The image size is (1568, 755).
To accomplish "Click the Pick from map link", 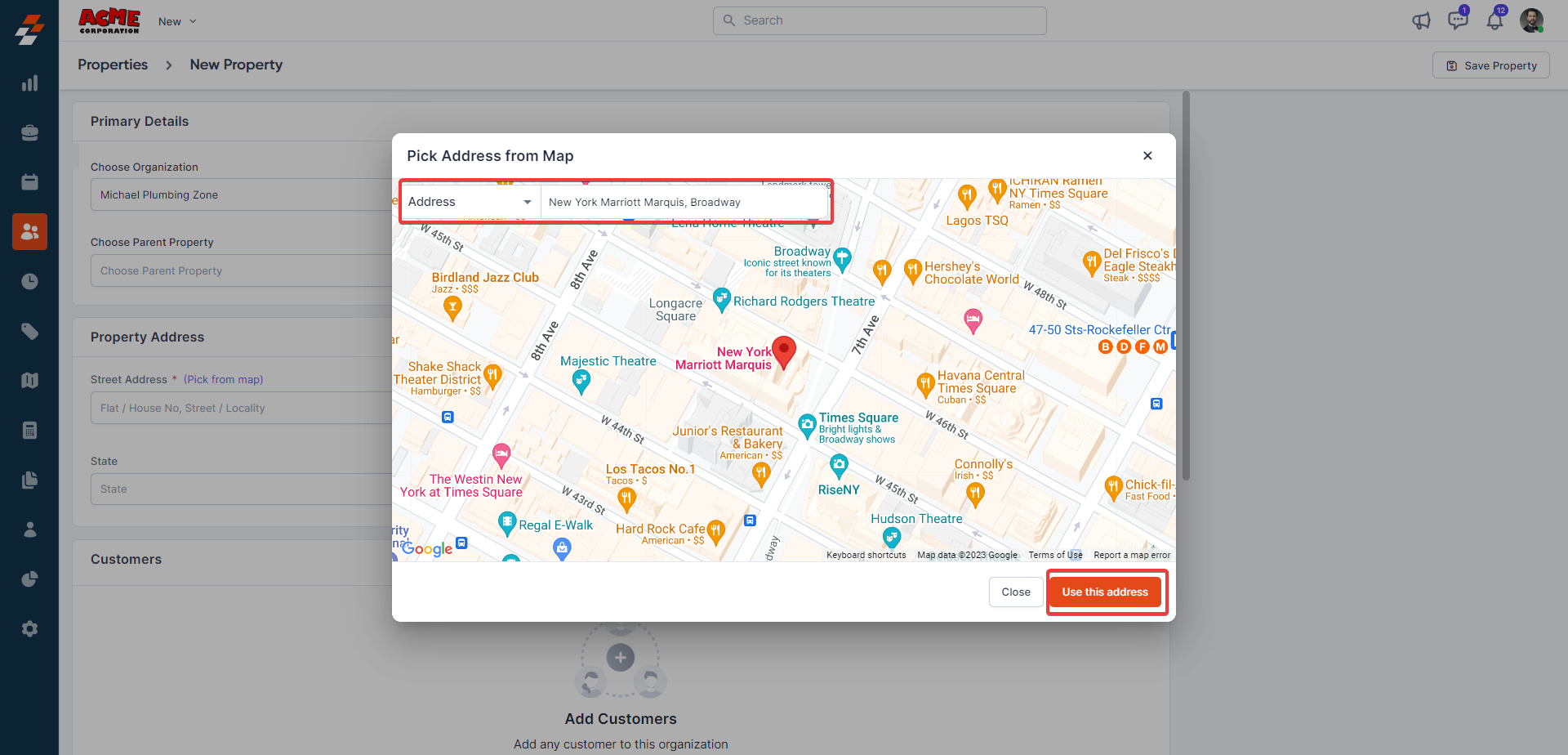I will 223,379.
